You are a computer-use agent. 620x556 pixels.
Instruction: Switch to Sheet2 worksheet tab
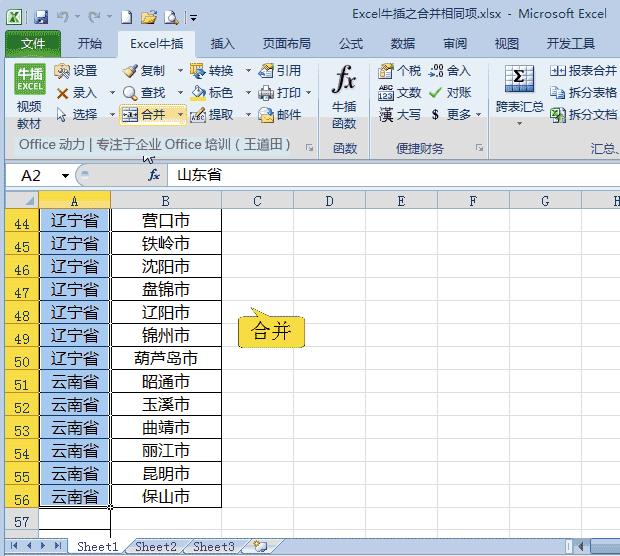[x=156, y=547]
